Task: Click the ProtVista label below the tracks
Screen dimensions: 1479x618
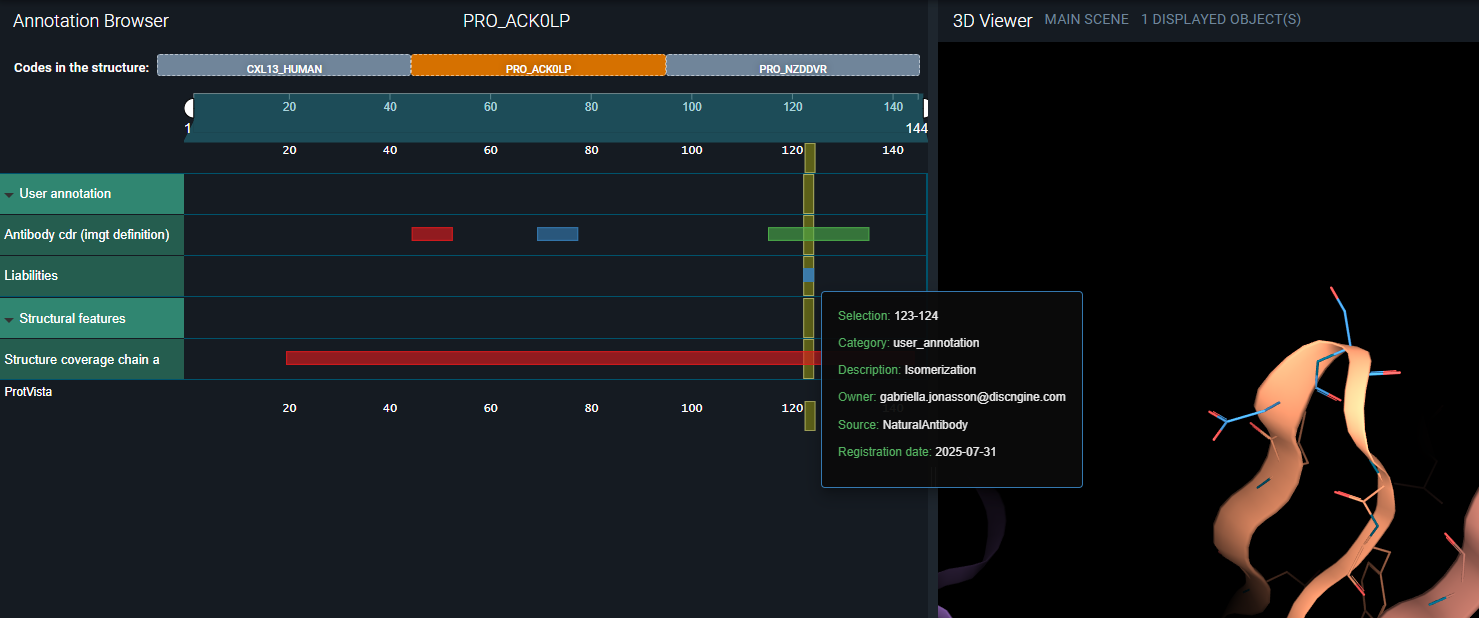Action: (28, 392)
